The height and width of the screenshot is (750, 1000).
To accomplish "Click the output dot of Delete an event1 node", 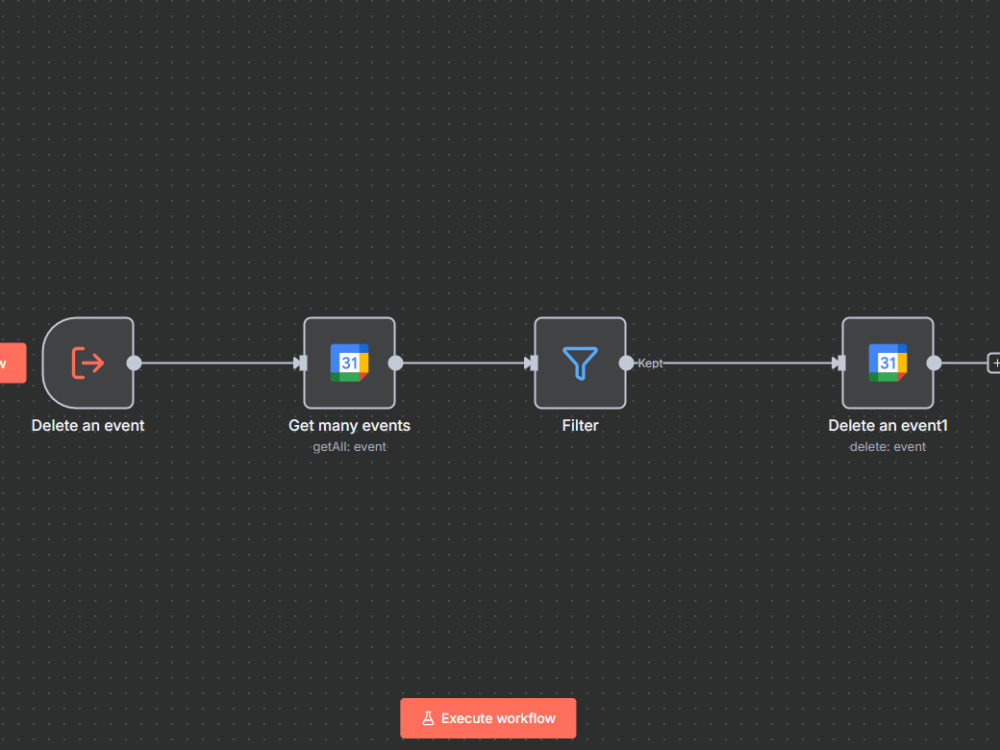I will (934, 363).
